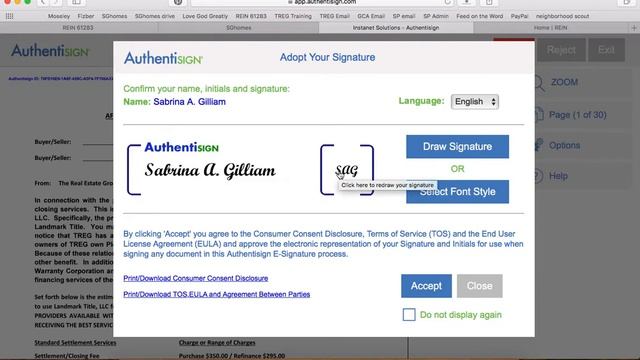
Task: Click the Sabrina A. Gilliam signature preview
Action: 210,171
